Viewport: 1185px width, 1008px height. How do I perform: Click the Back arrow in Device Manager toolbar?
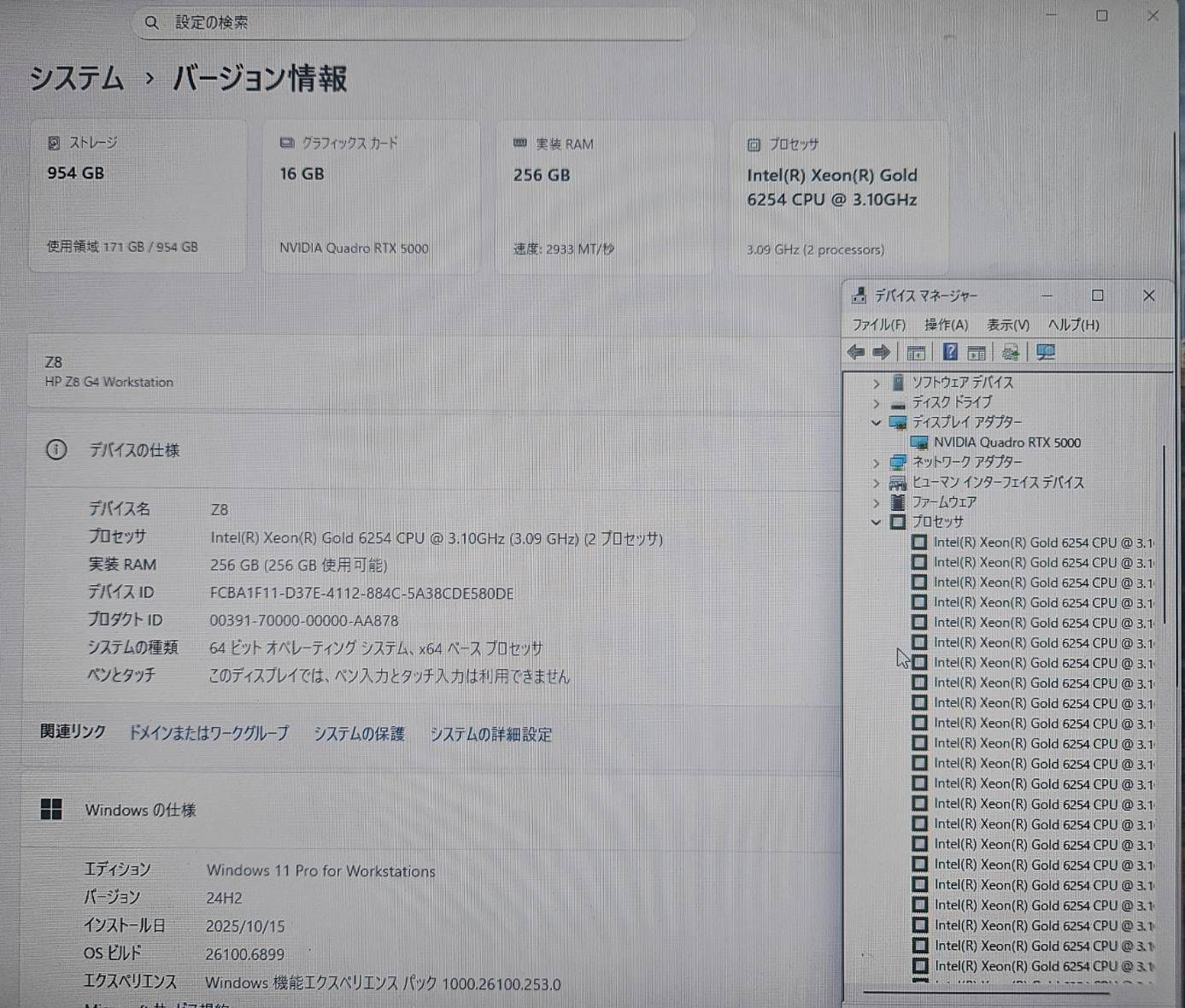(855, 352)
